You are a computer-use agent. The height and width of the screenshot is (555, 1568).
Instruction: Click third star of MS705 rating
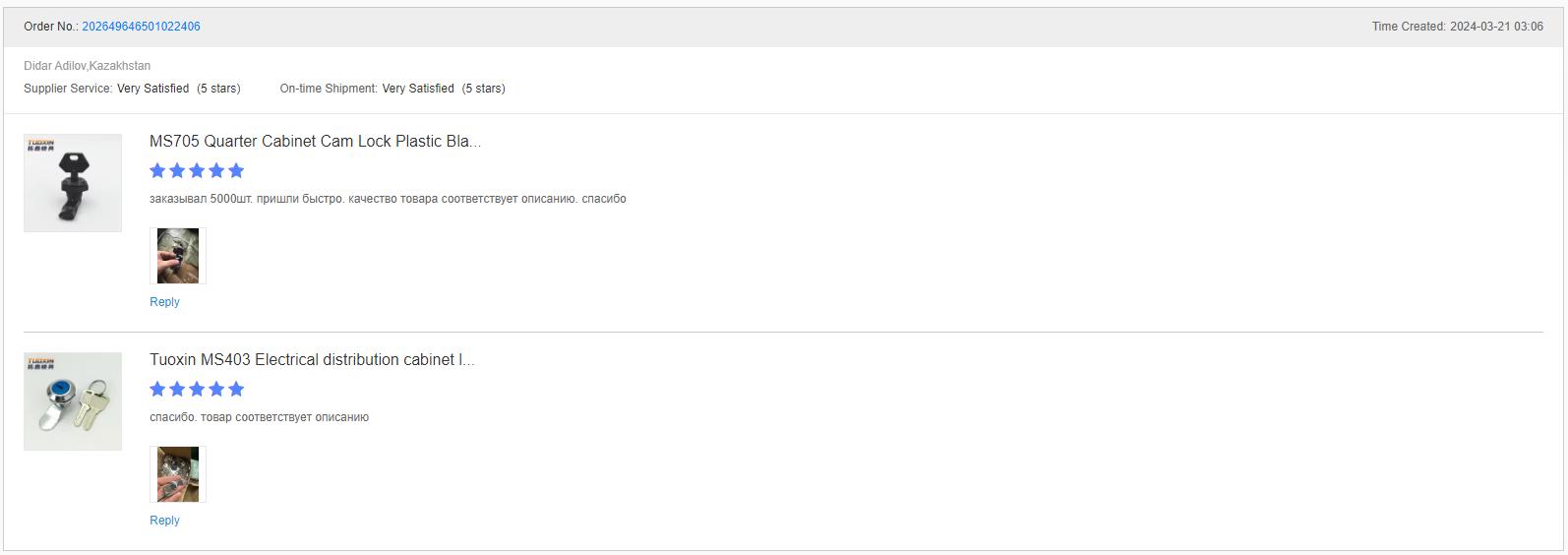[x=197, y=170]
